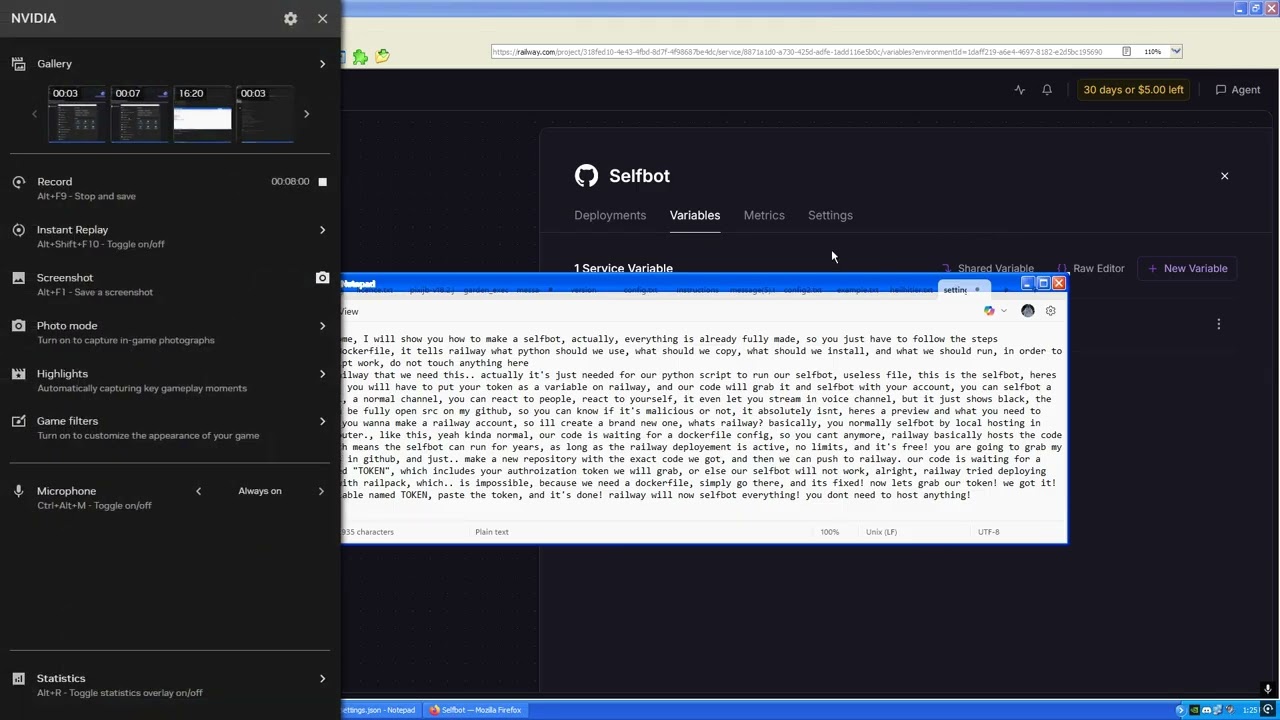Close the Selfbot service panel
The height and width of the screenshot is (720, 1280).
[1224, 176]
